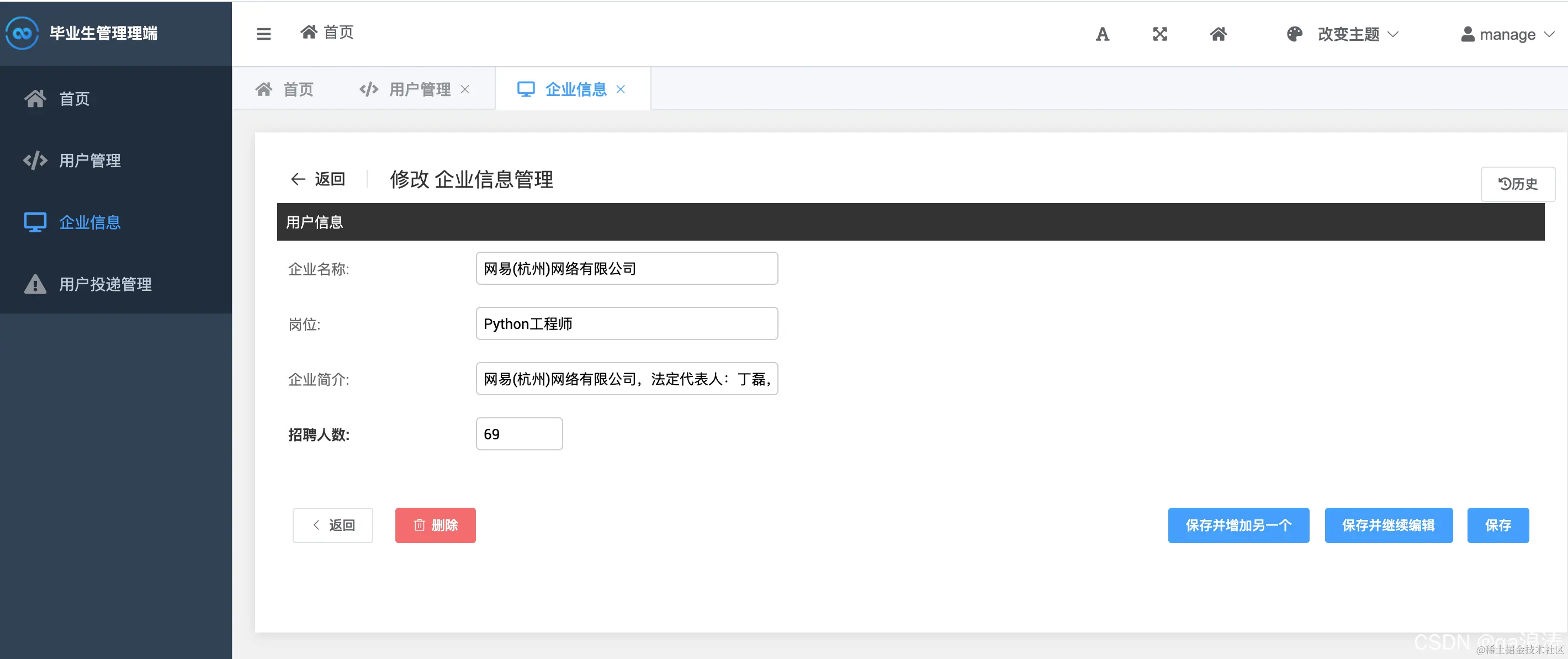Click the 返回 back link
Viewport: 1568px width, 659px height.
(x=319, y=179)
